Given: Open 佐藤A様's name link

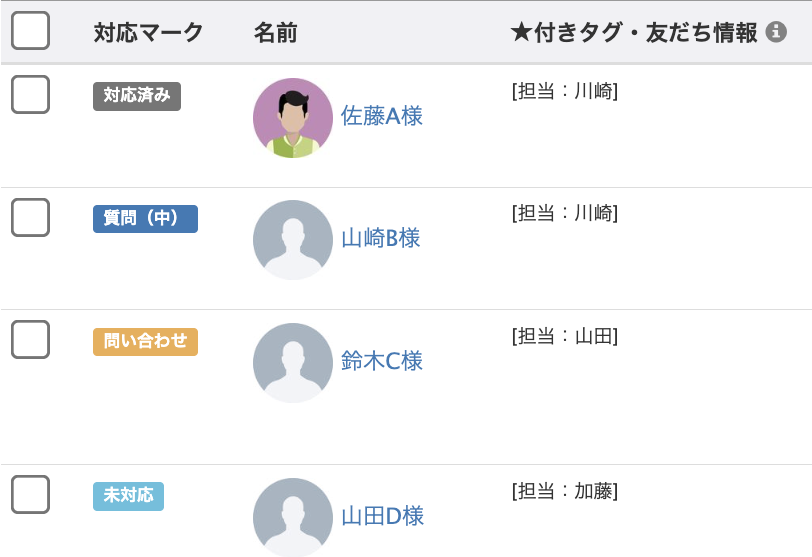Looking at the screenshot, I should (x=382, y=116).
